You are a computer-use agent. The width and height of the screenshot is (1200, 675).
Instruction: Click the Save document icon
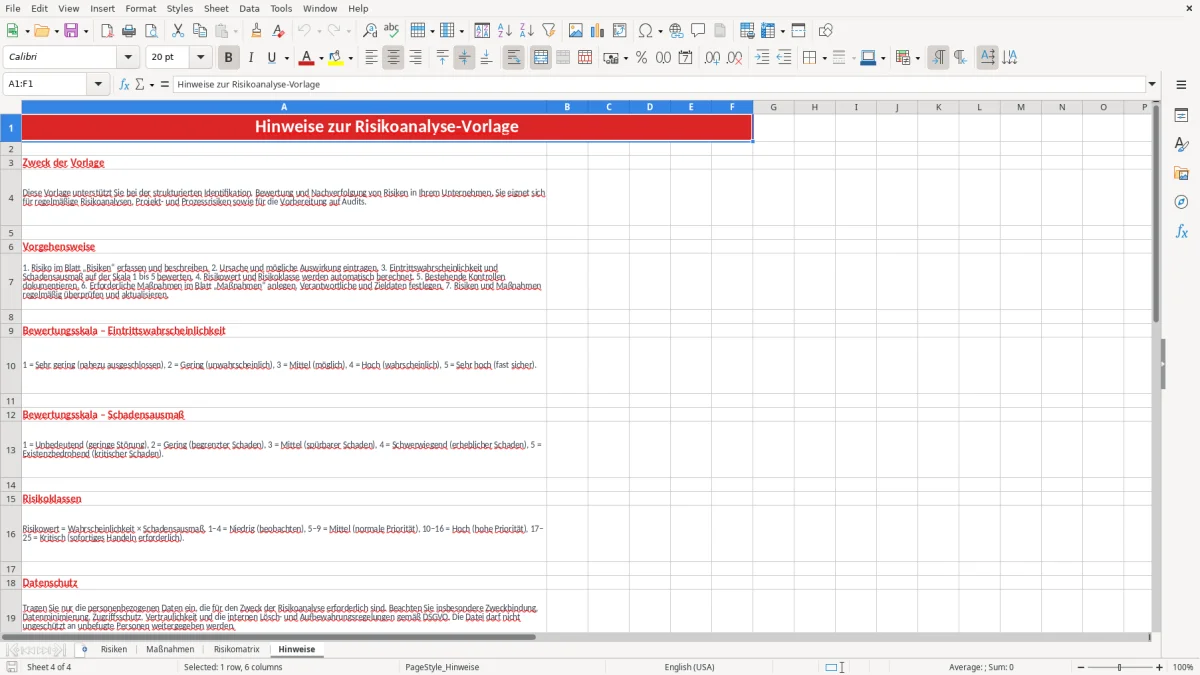pos(71,31)
